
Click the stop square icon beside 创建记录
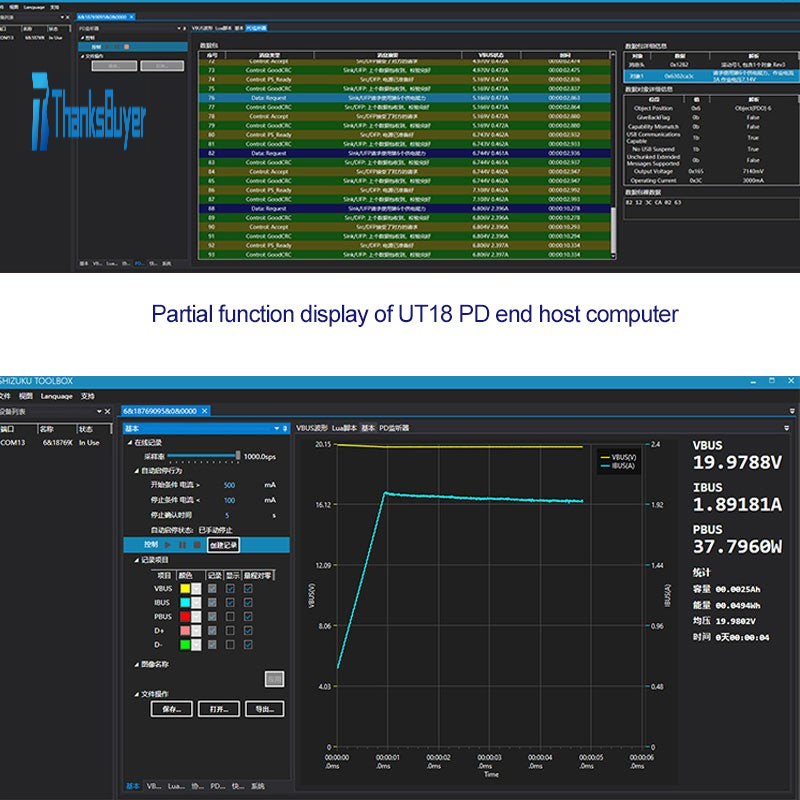click(x=197, y=545)
